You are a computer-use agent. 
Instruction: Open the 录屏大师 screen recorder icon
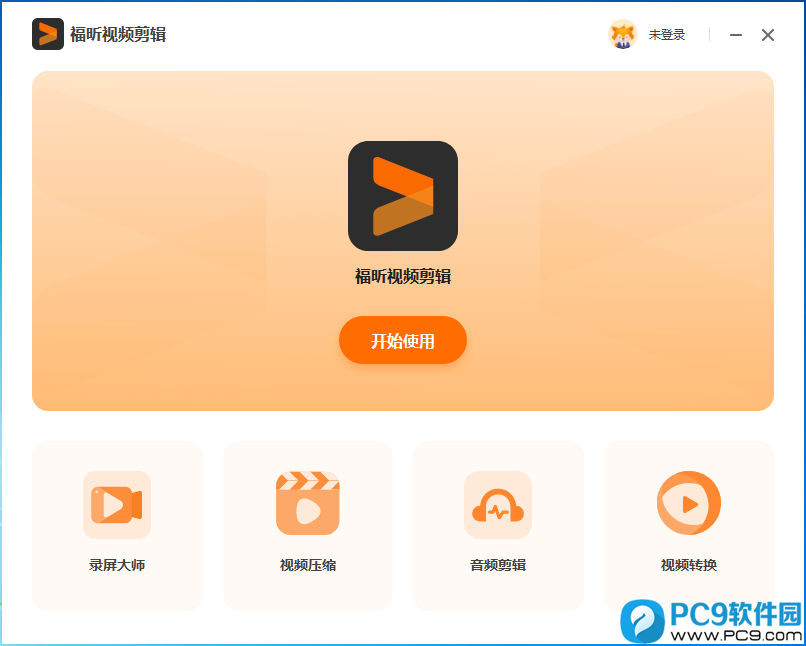click(117, 505)
